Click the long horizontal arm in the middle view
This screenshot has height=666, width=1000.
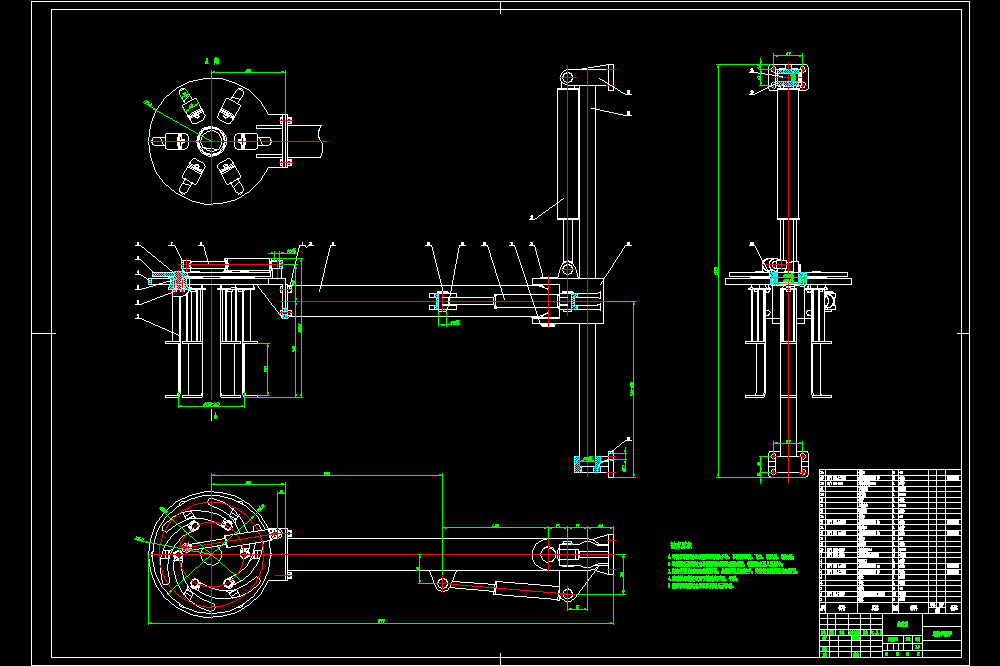(364, 301)
